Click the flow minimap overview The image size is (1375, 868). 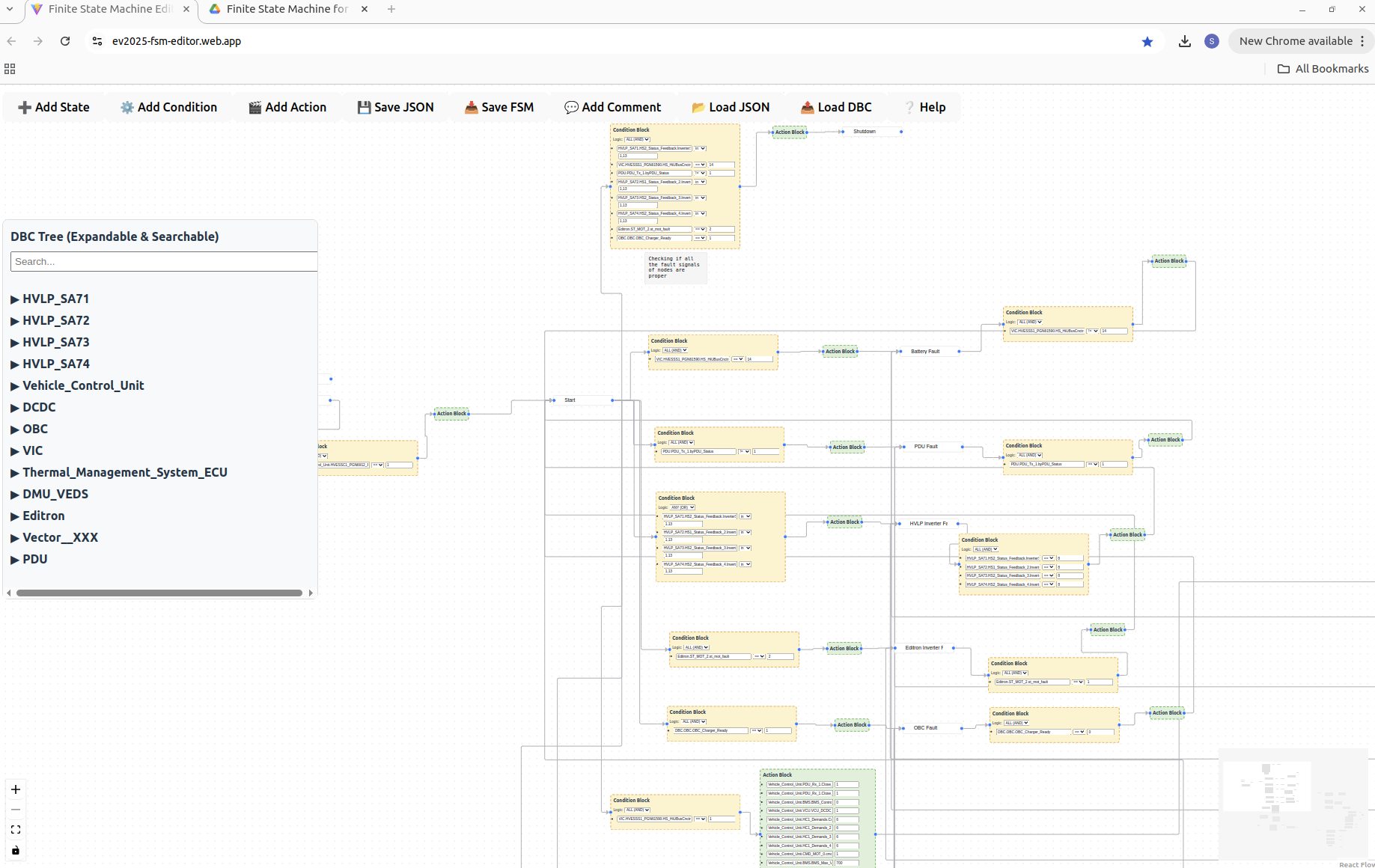[x=1295, y=805]
